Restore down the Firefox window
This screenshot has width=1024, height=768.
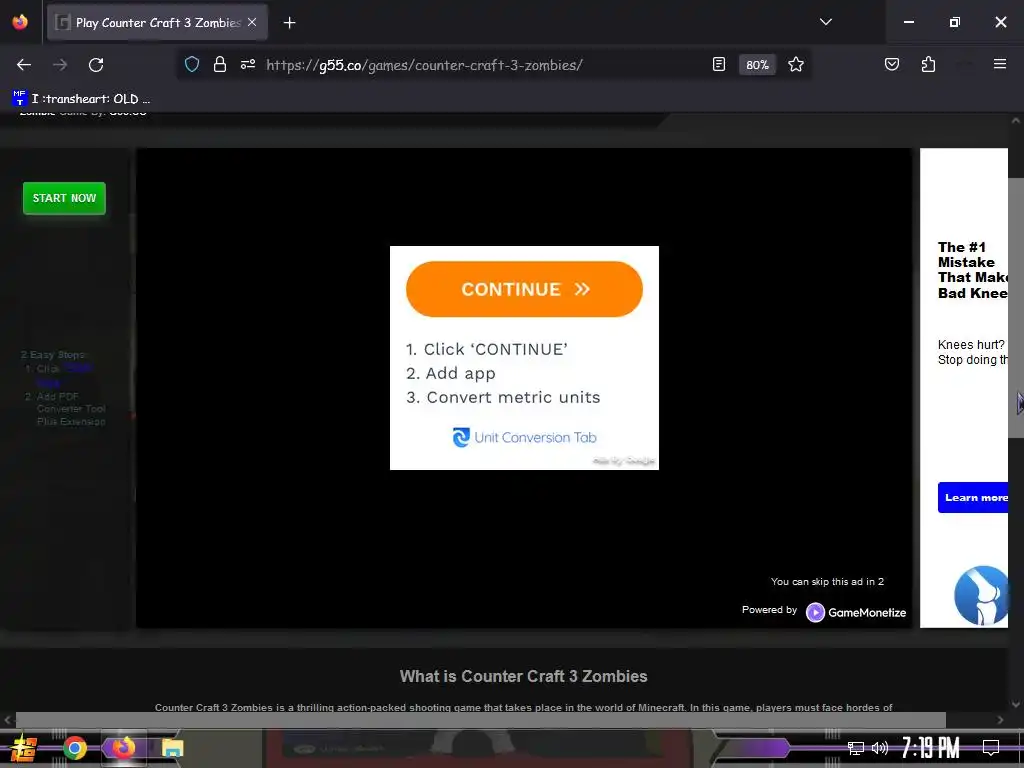(x=954, y=22)
